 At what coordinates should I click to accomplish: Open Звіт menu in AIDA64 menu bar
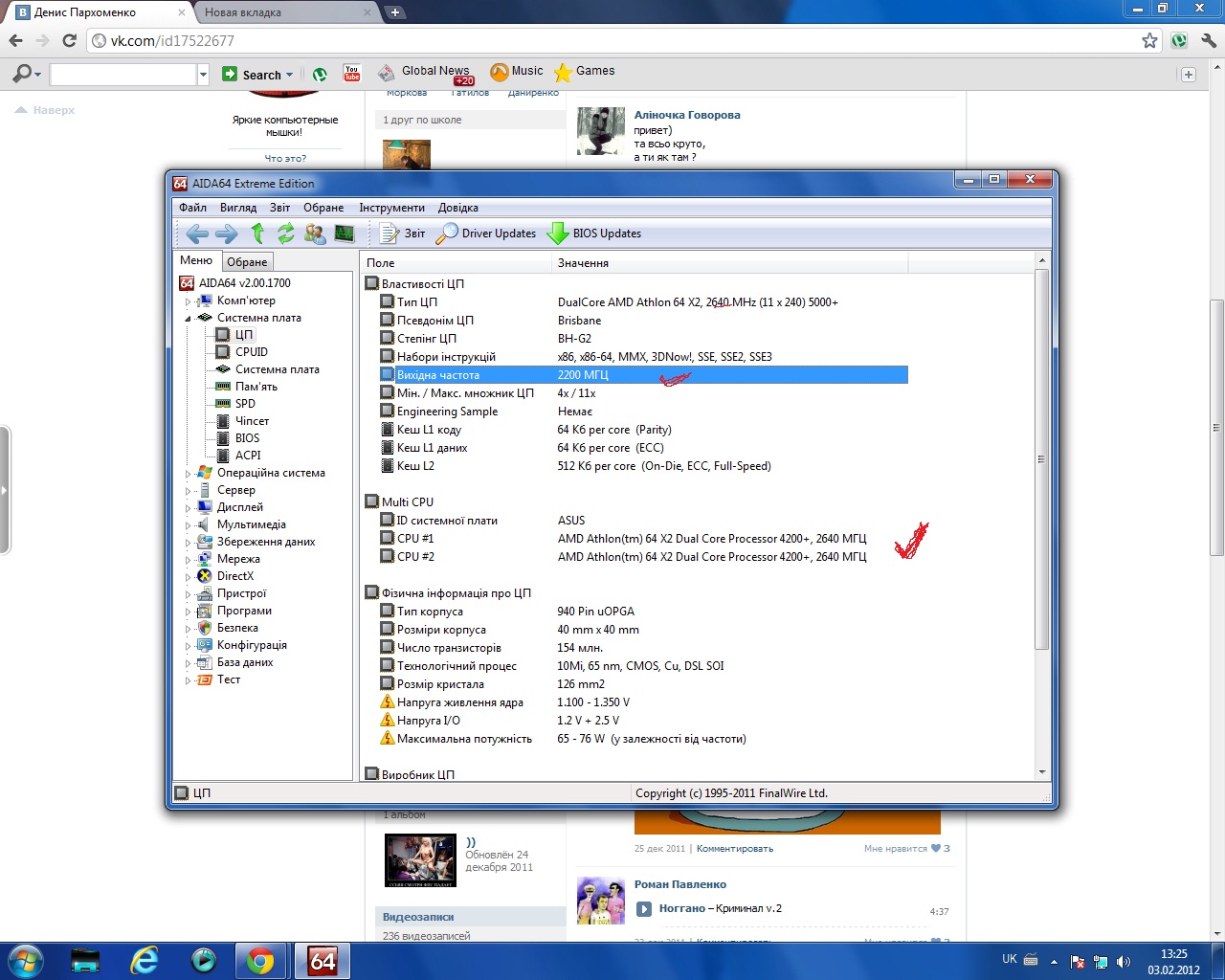pos(279,208)
